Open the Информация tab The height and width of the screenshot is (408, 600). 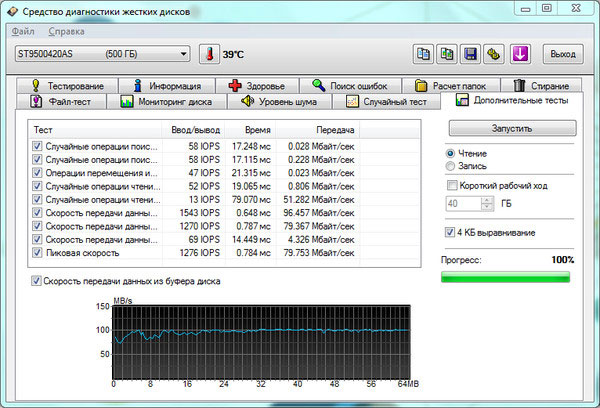[x=167, y=85]
